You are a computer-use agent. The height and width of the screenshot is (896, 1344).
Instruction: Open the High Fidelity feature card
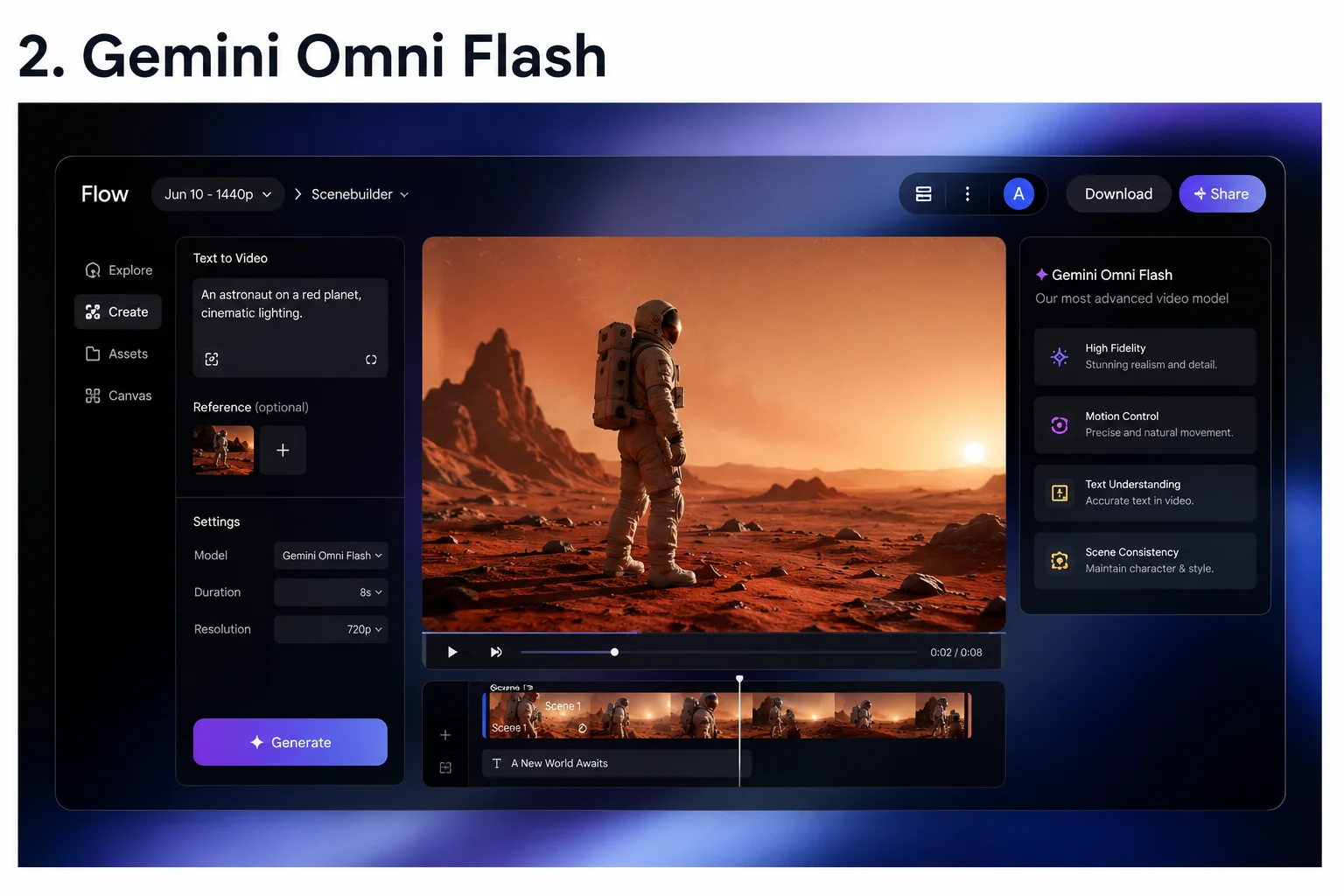[x=1145, y=357]
